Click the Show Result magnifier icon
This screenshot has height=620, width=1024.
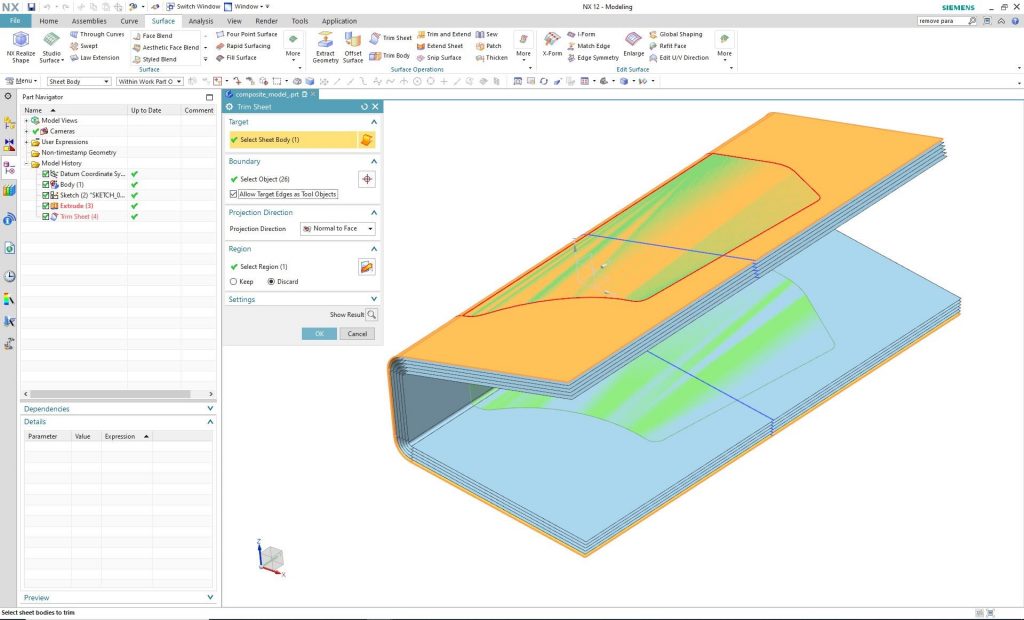pos(372,314)
